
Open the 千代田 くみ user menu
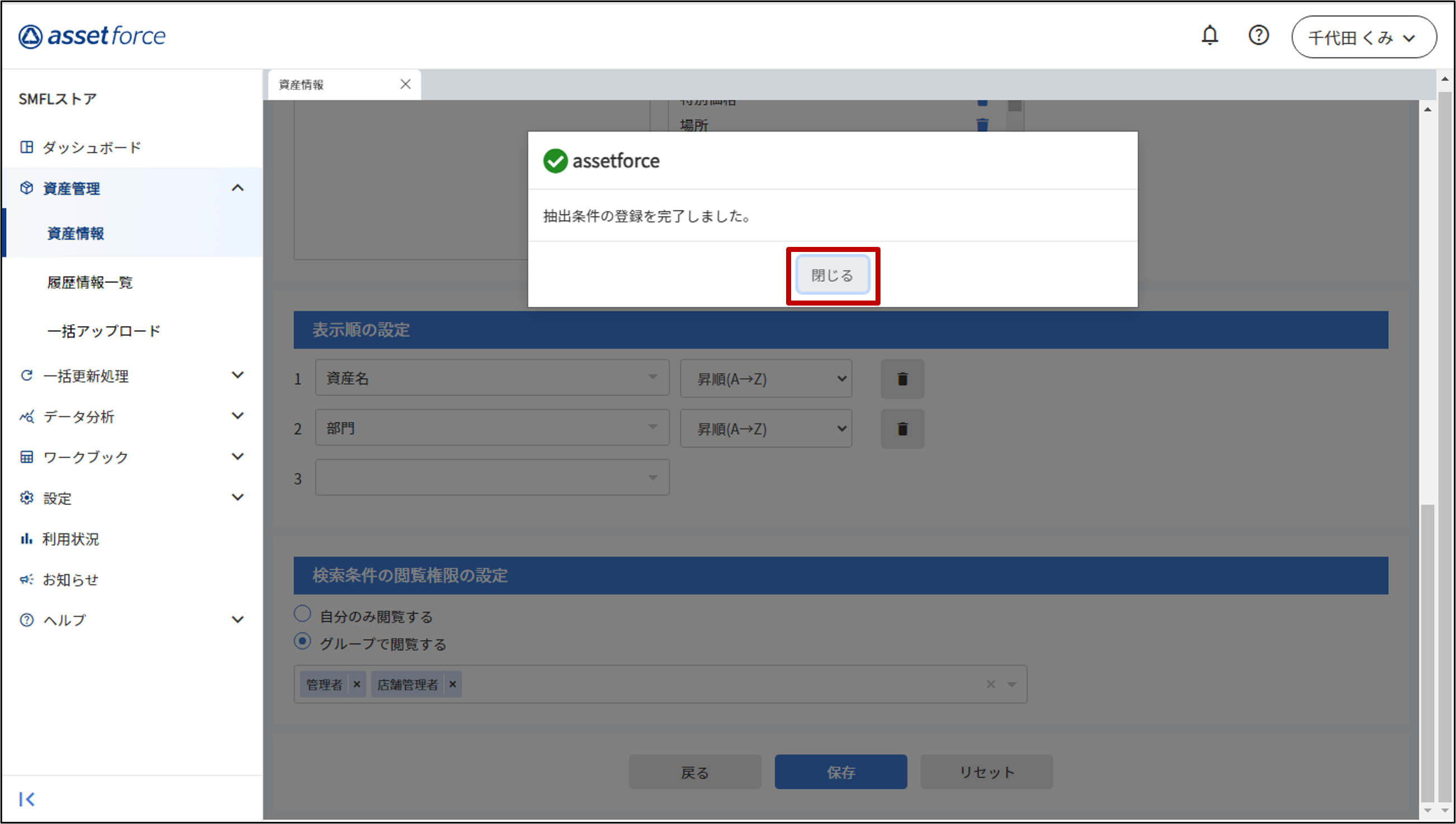(x=1363, y=37)
